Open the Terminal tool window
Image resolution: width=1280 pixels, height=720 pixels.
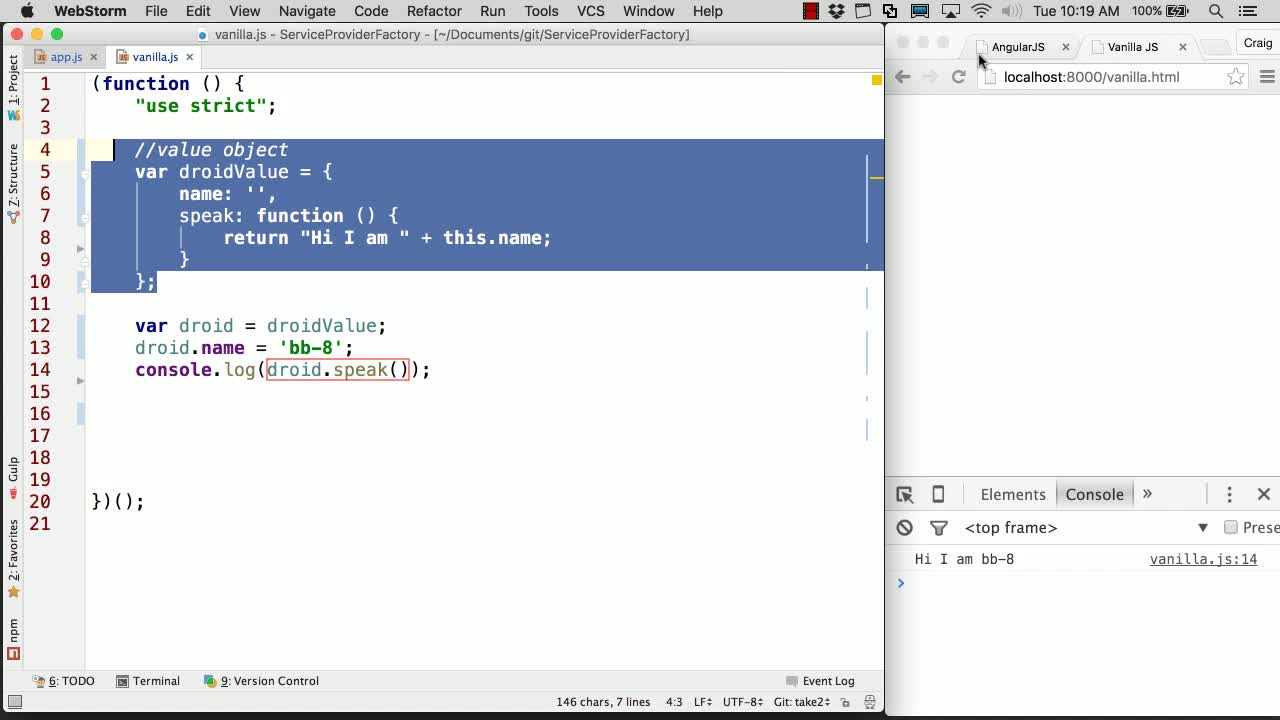pos(148,681)
